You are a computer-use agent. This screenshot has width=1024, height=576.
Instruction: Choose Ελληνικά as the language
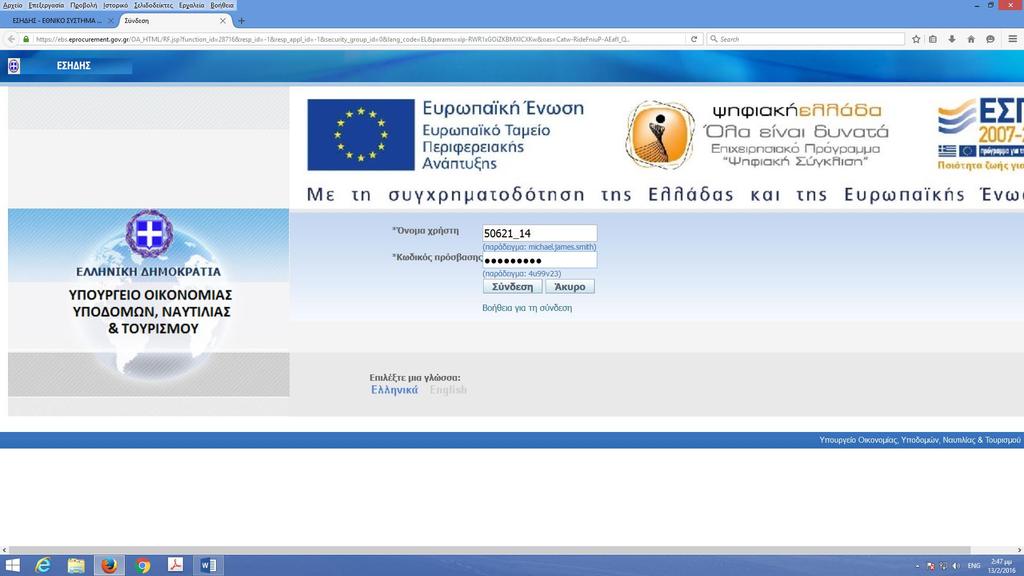394,390
